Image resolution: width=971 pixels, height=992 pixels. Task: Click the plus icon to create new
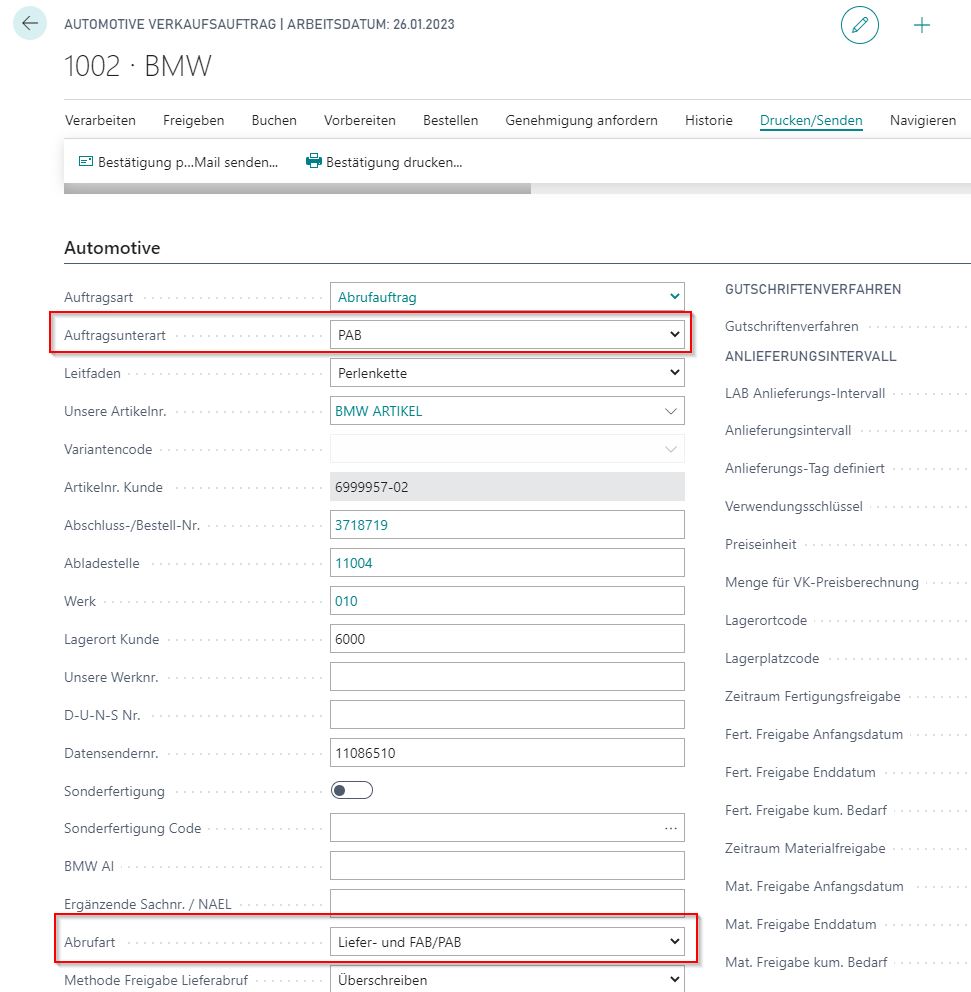tap(922, 25)
